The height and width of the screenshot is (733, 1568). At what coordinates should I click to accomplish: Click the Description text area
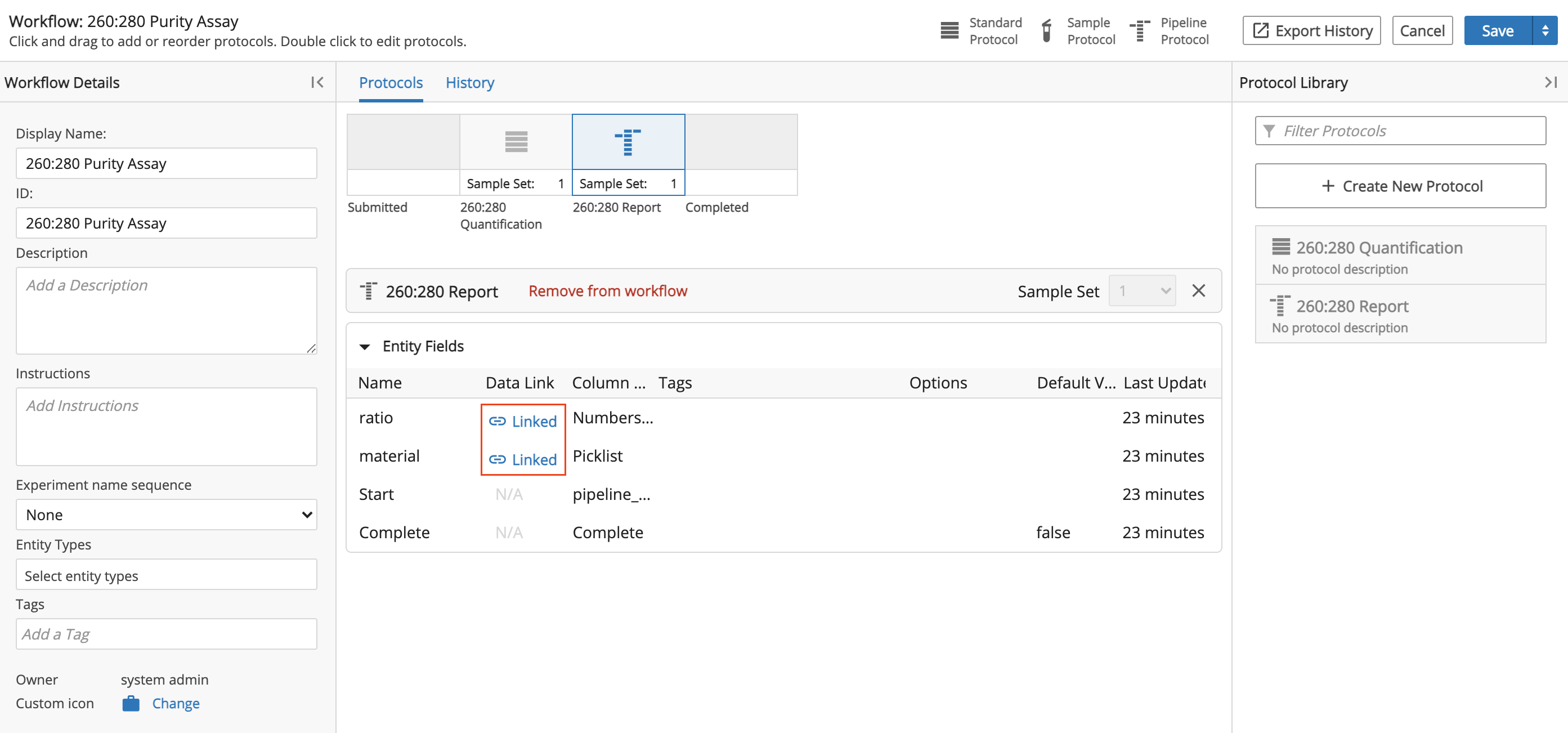point(166,311)
